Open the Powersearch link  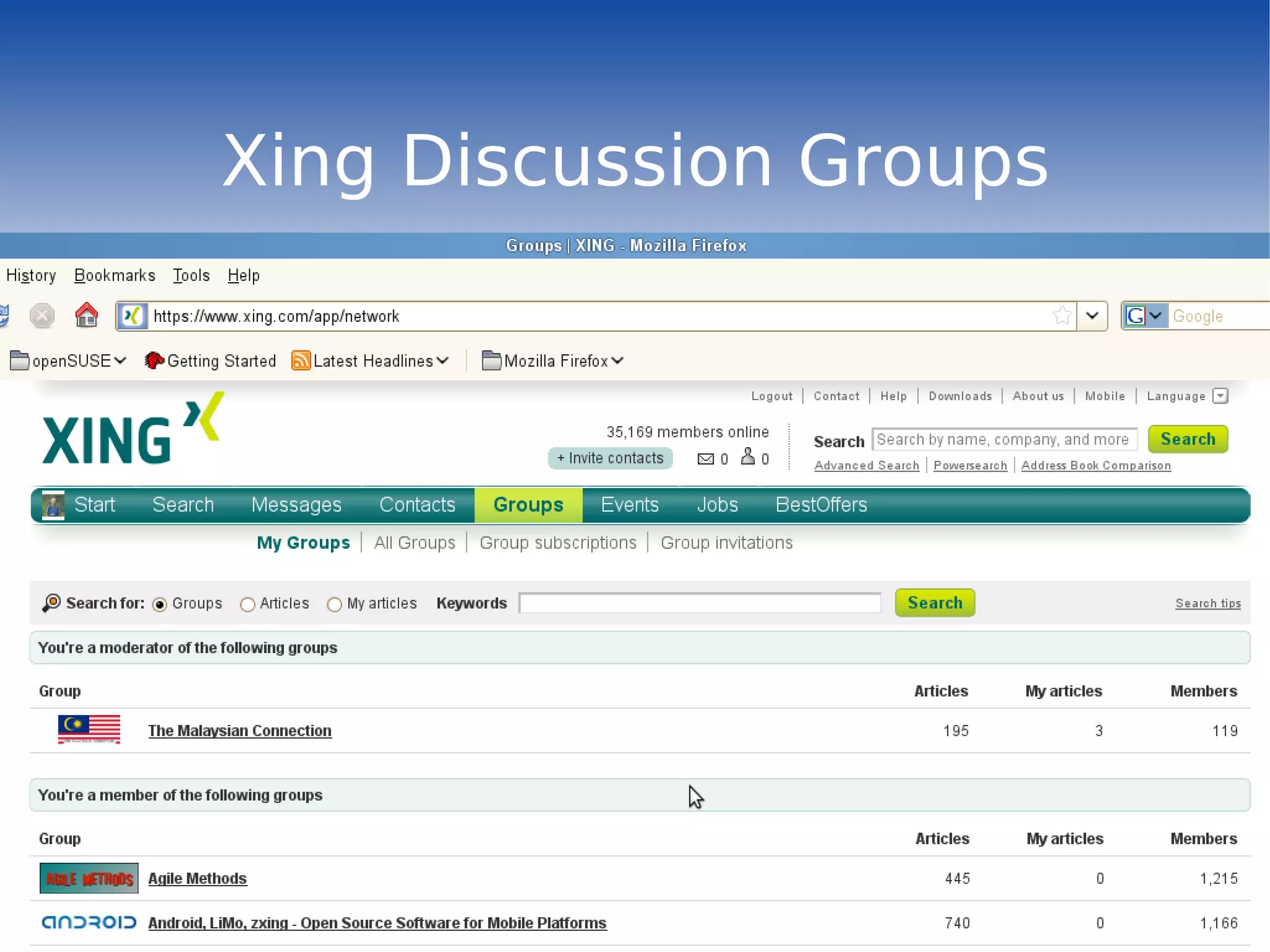coord(970,466)
